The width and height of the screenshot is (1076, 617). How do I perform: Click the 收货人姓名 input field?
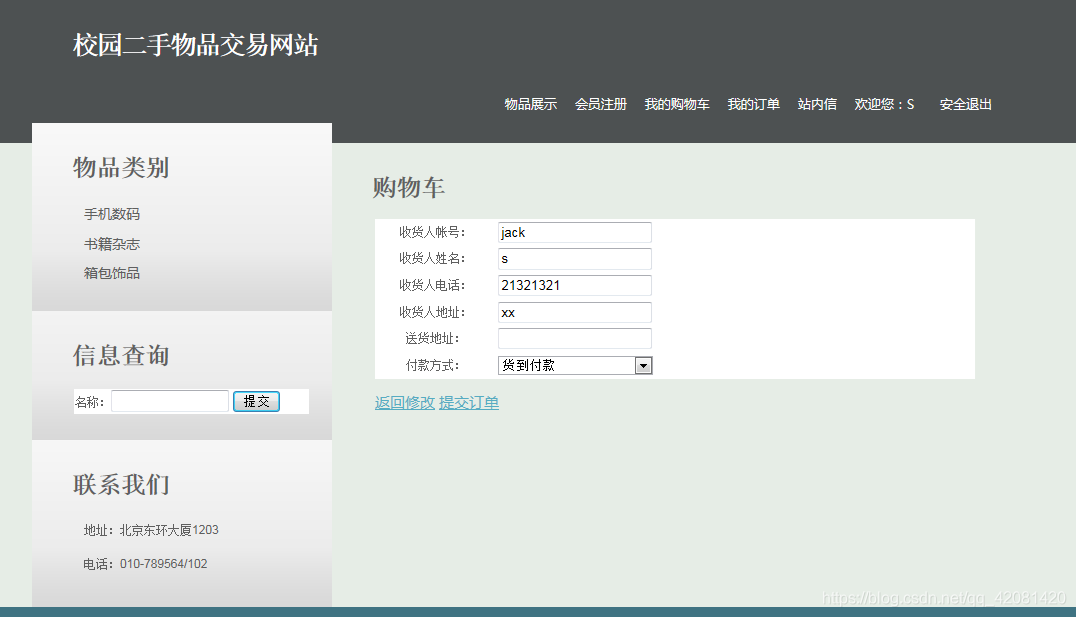(574, 259)
